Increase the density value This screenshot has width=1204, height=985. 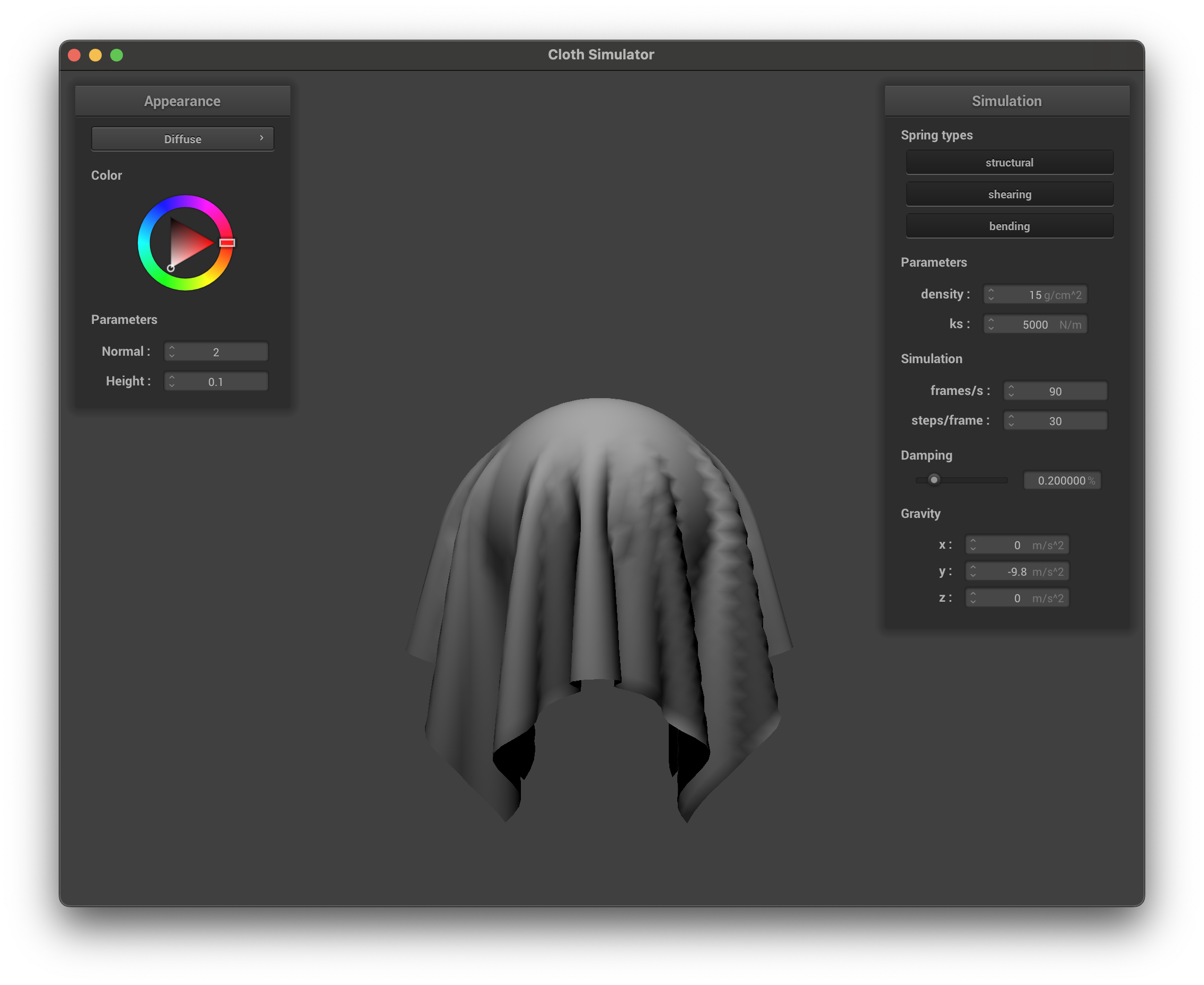(991, 291)
